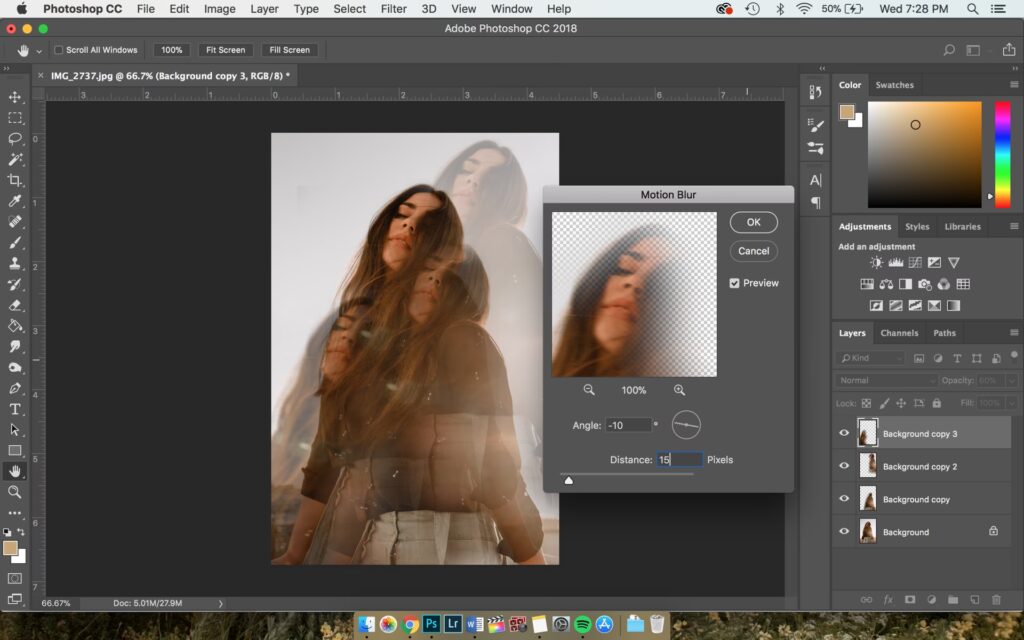The width and height of the screenshot is (1024, 640).
Task: Select the Zoom tool in toolbar
Action: [x=15, y=492]
